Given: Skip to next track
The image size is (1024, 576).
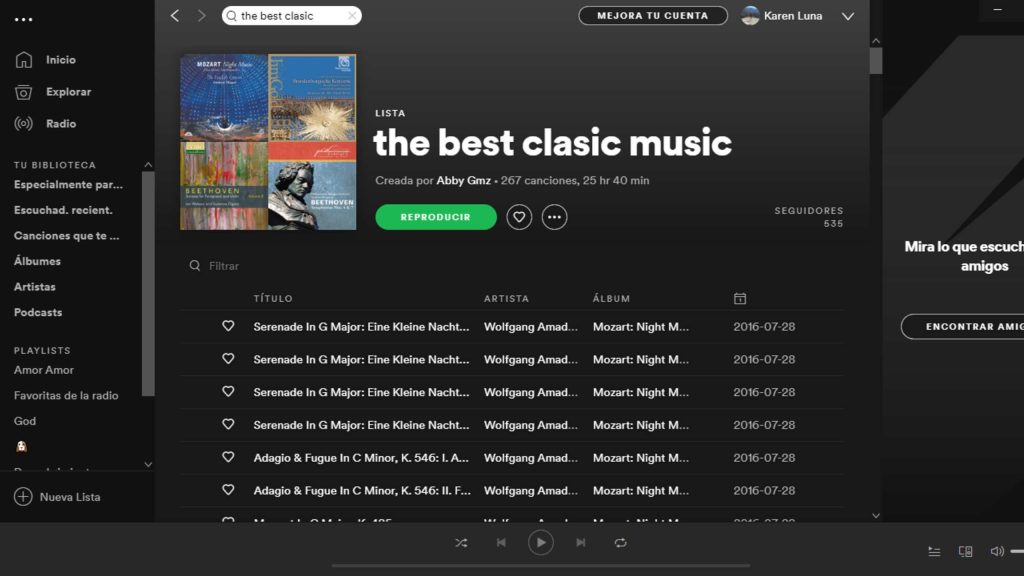Looking at the screenshot, I should tap(581, 543).
